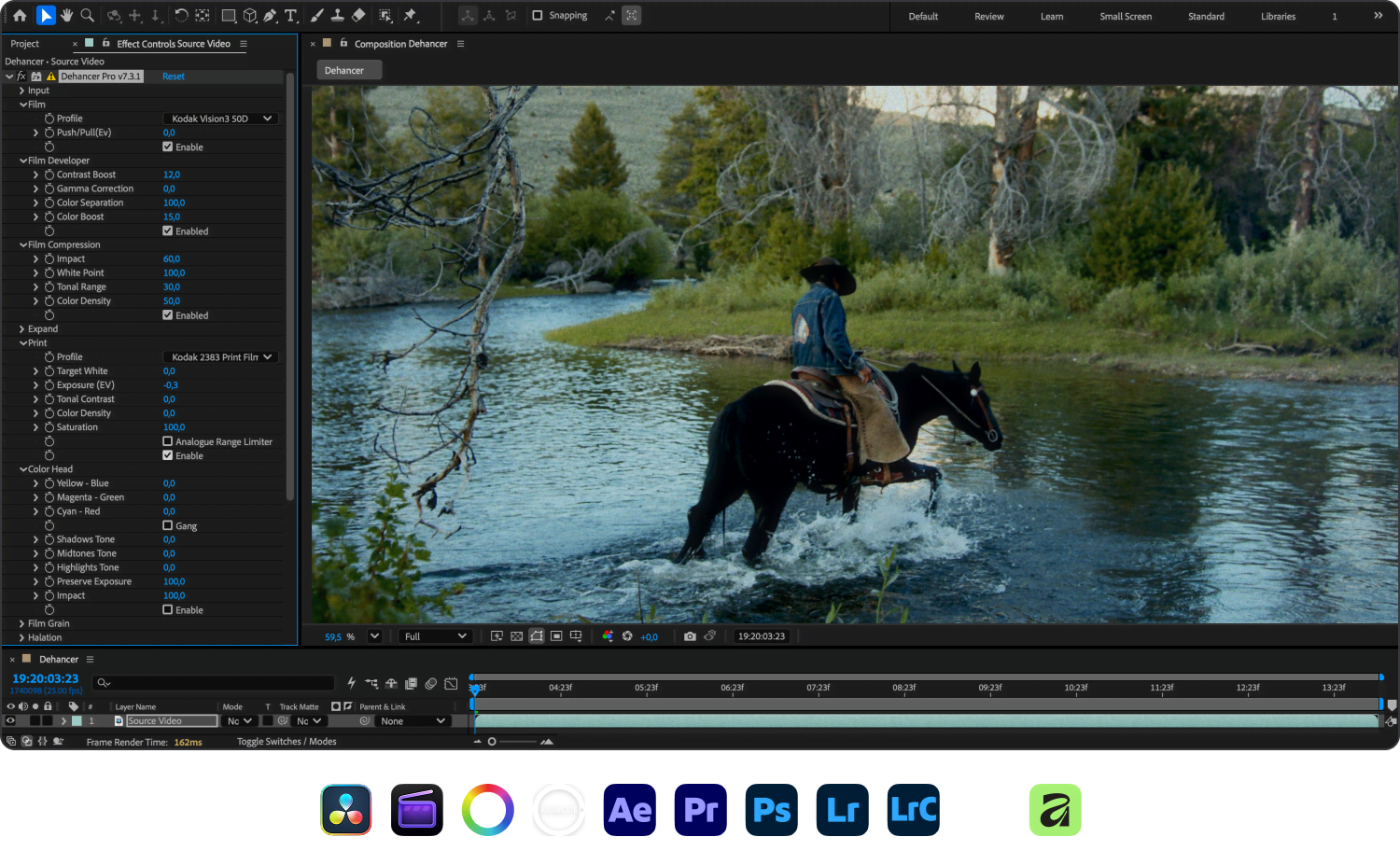The width and height of the screenshot is (1400, 851).
Task: Uncheck Enabled under Film Developer
Action: point(168,230)
